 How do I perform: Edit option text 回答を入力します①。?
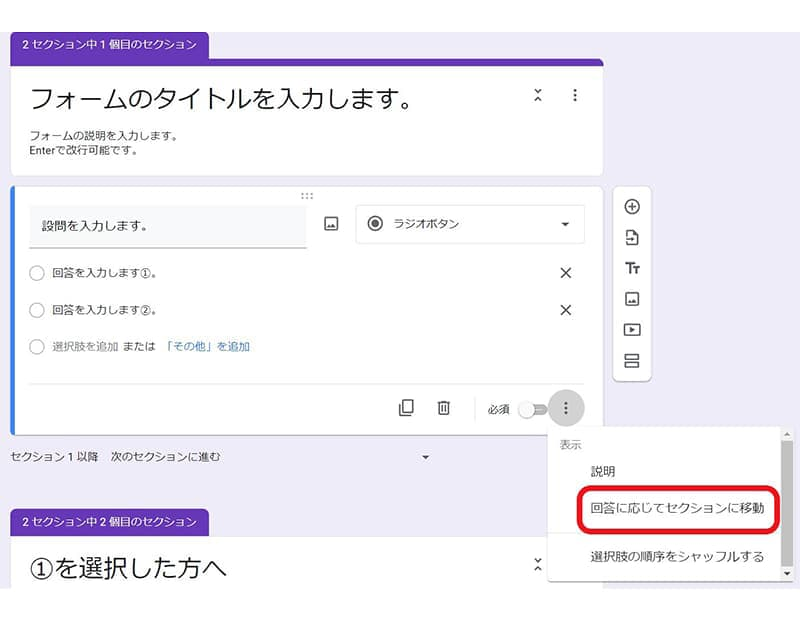[104, 273]
